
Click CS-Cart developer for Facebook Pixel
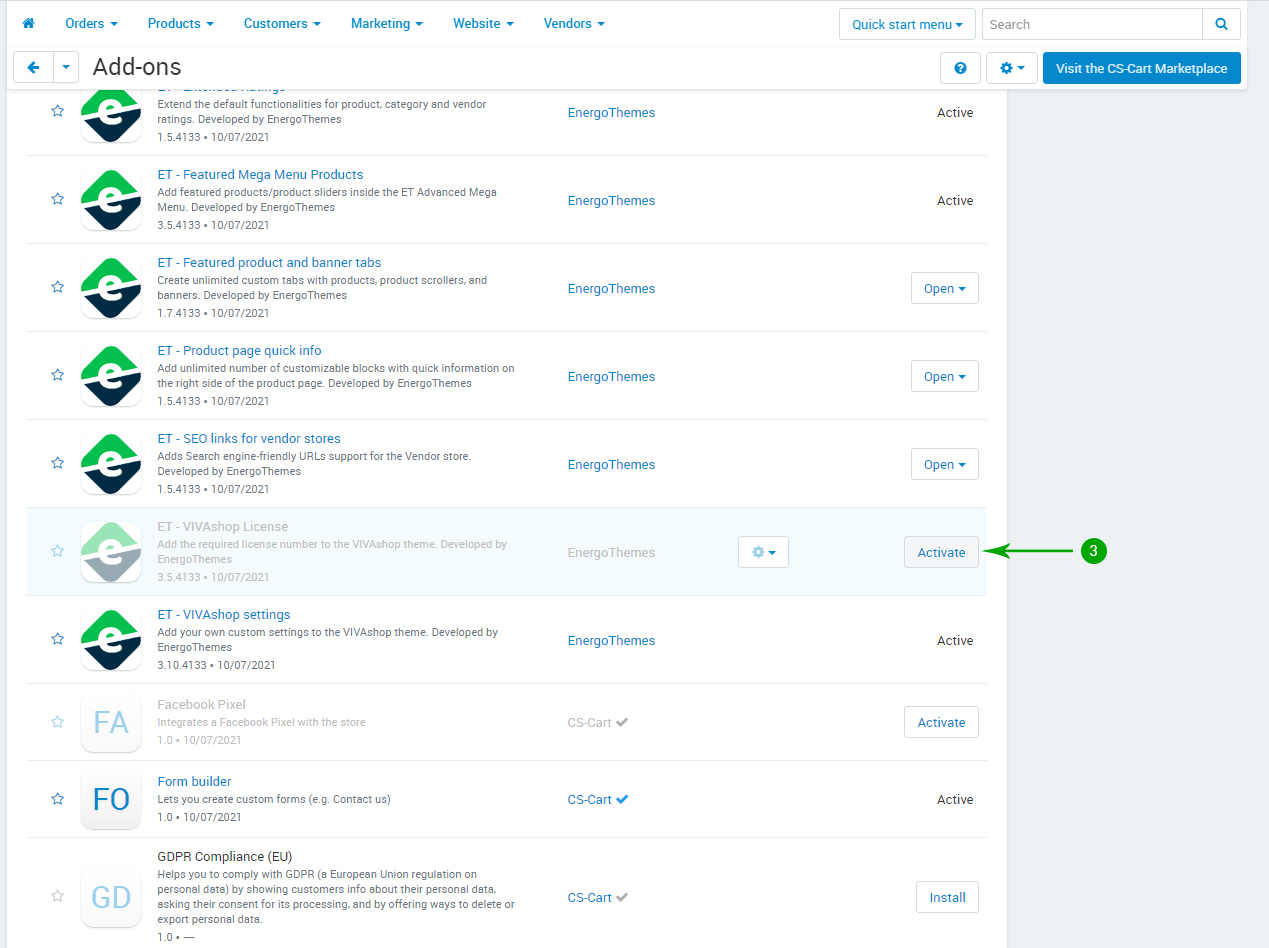[x=590, y=722]
